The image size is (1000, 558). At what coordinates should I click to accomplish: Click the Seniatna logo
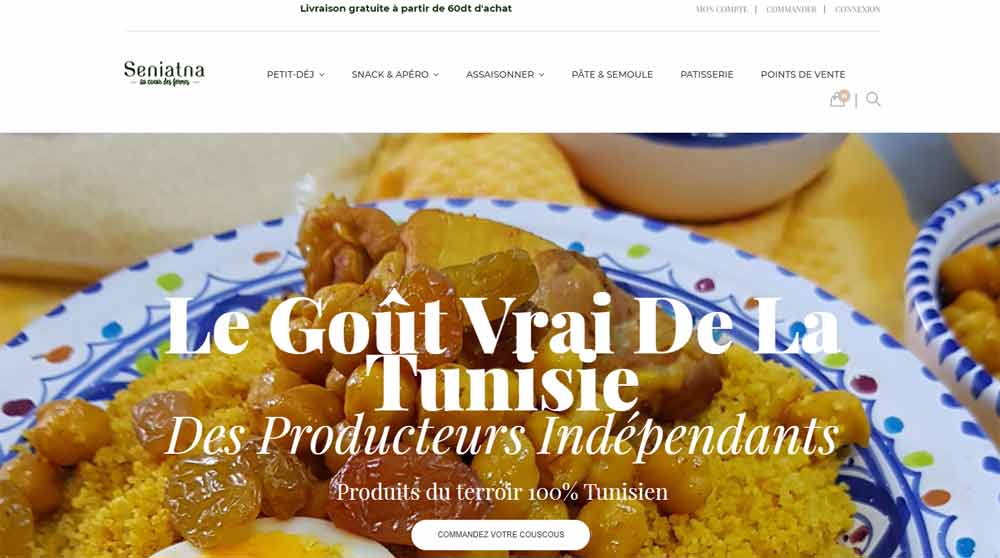click(164, 73)
